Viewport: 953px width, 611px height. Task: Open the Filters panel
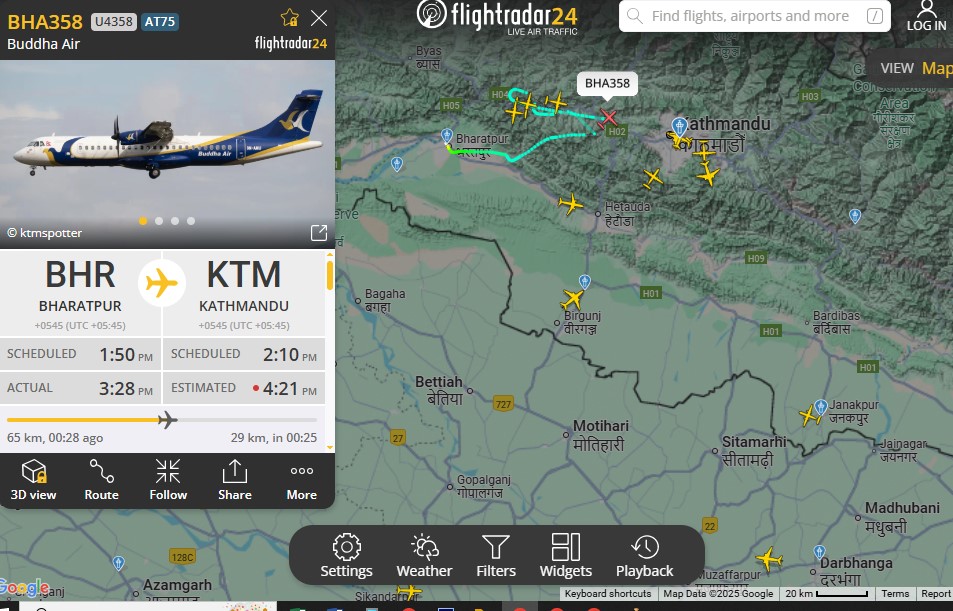click(x=496, y=556)
